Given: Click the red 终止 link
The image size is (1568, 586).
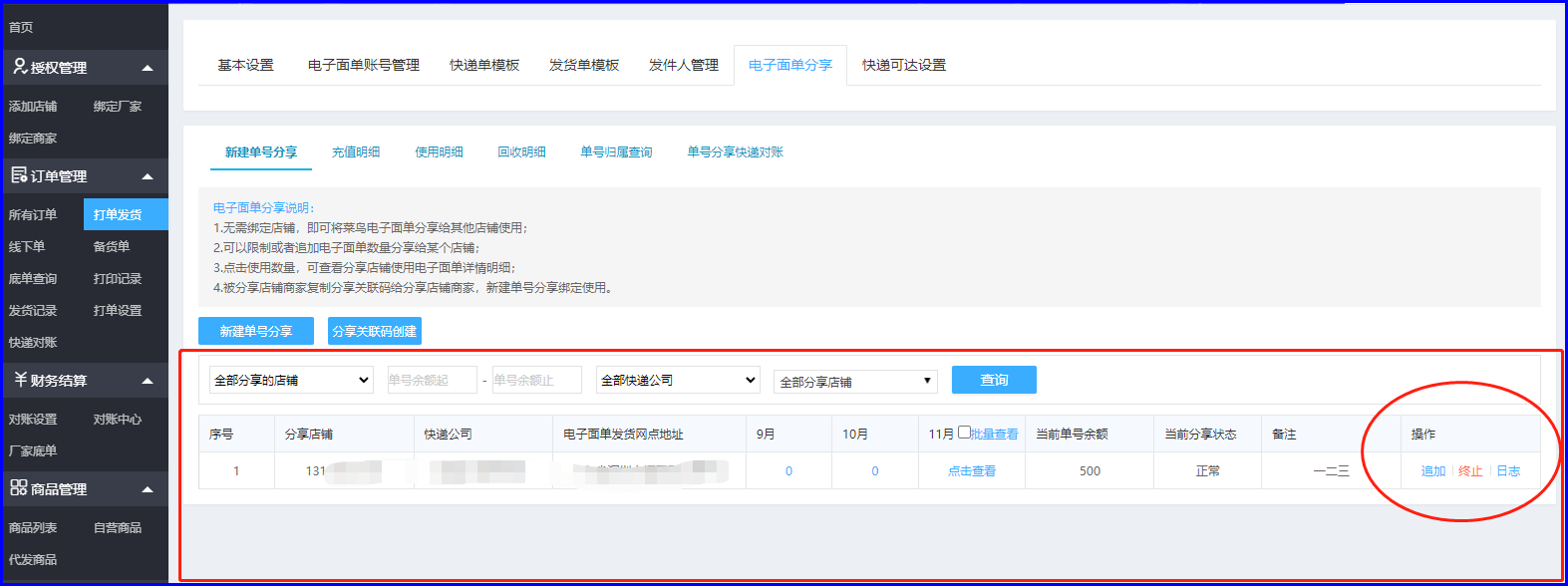Looking at the screenshot, I should [x=1470, y=471].
